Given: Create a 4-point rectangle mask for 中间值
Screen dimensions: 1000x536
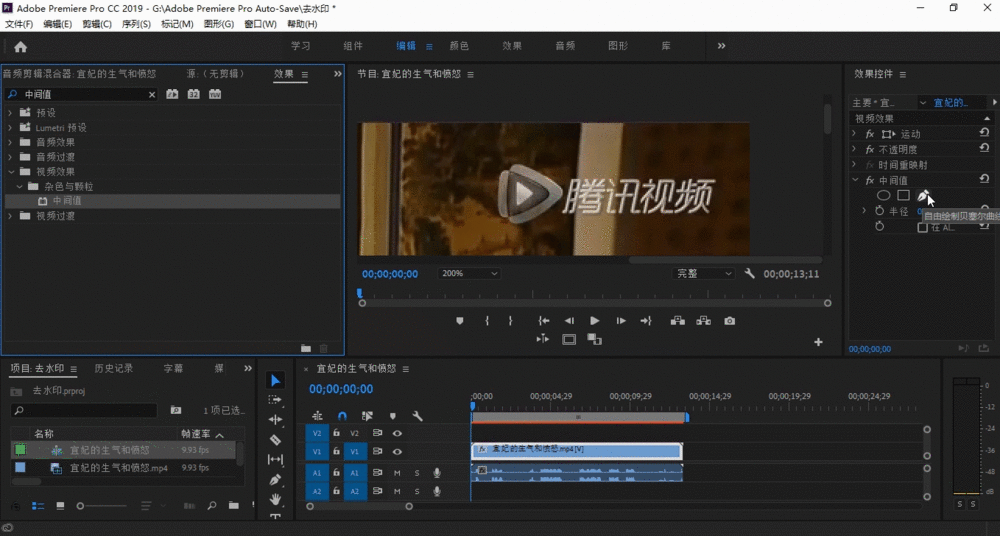Looking at the screenshot, I should point(903,195).
